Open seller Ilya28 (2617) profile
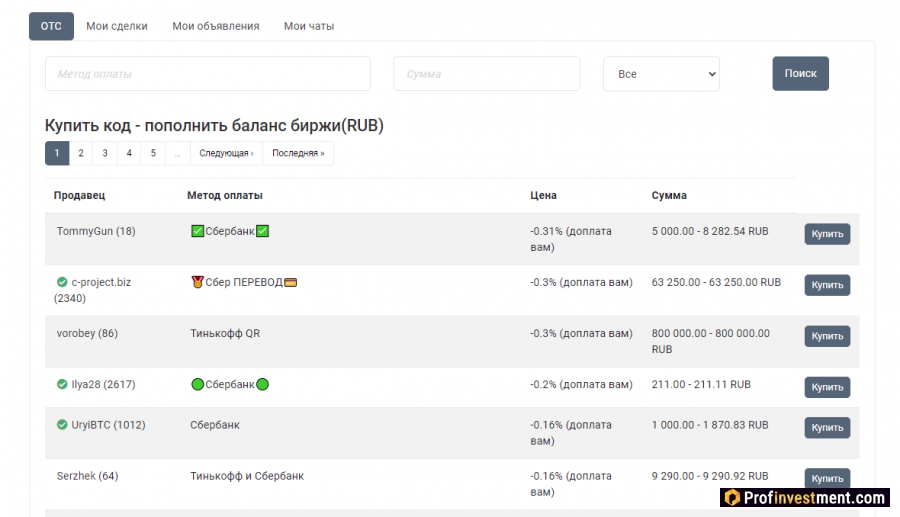 tap(103, 384)
